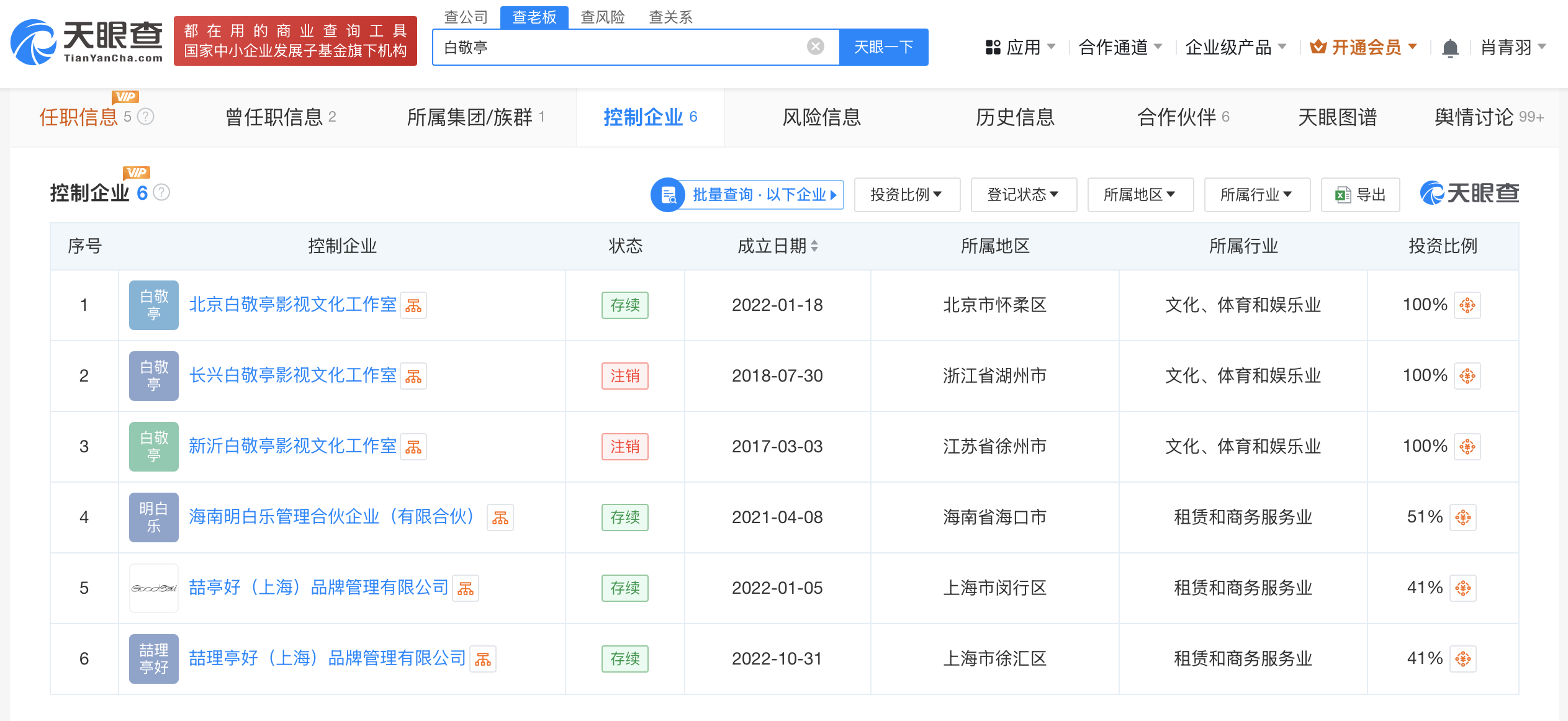Open org chart icon for 北京白敬亭影视文化工作室
This screenshot has height=721, width=1568.
[x=413, y=305]
